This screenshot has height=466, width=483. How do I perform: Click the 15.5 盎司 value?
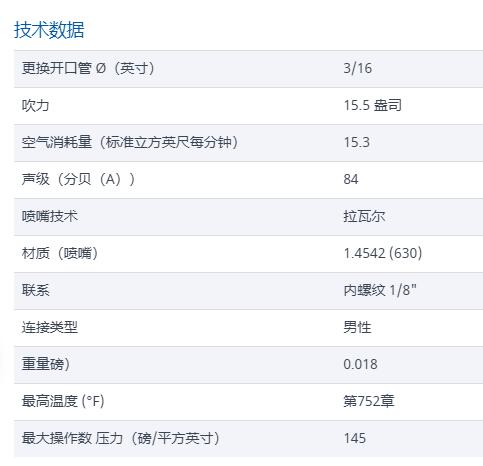point(373,105)
